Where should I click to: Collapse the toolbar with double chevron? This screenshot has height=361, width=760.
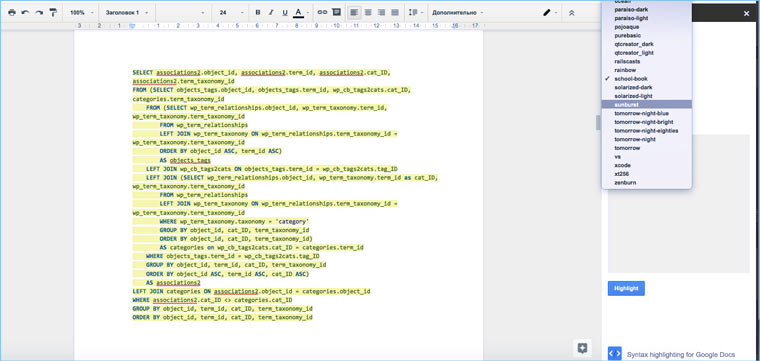(571, 13)
